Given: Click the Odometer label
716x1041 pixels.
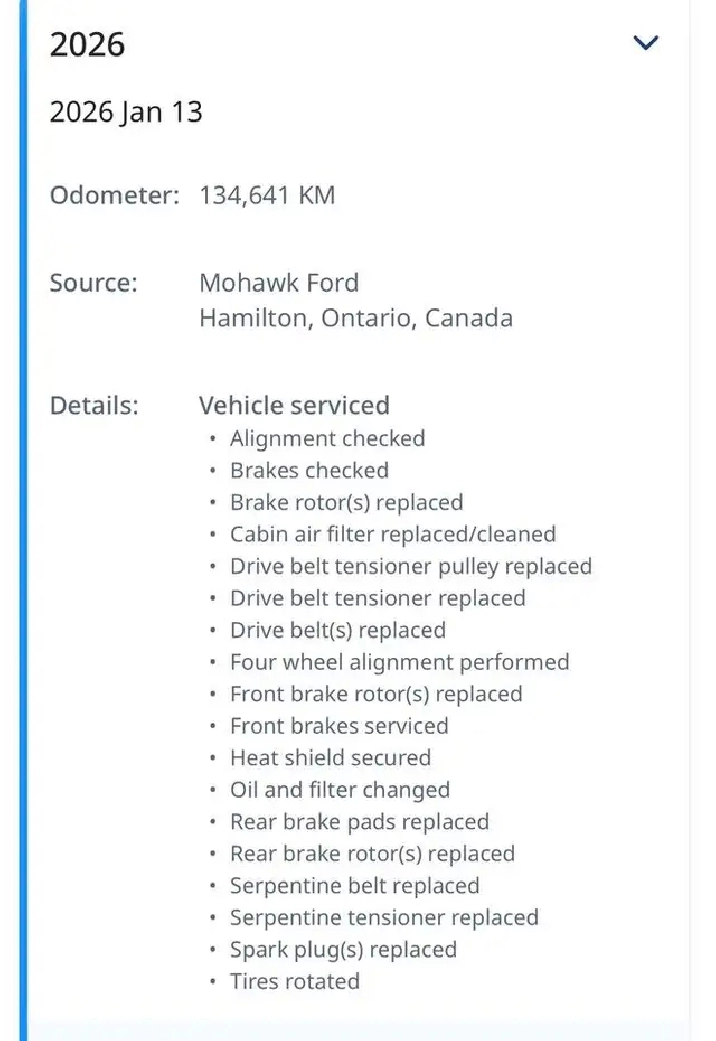Looking at the screenshot, I should click(114, 195).
